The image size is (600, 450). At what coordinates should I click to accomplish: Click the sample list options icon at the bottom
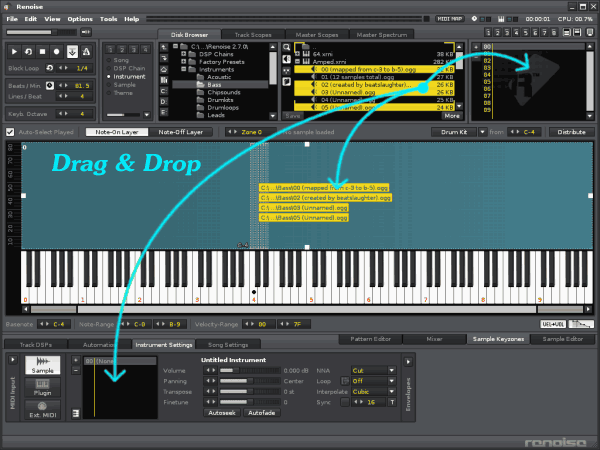coord(76,413)
